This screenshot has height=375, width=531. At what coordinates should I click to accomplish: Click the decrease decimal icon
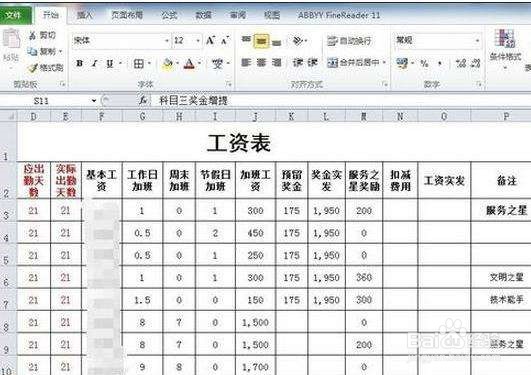(x=475, y=63)
